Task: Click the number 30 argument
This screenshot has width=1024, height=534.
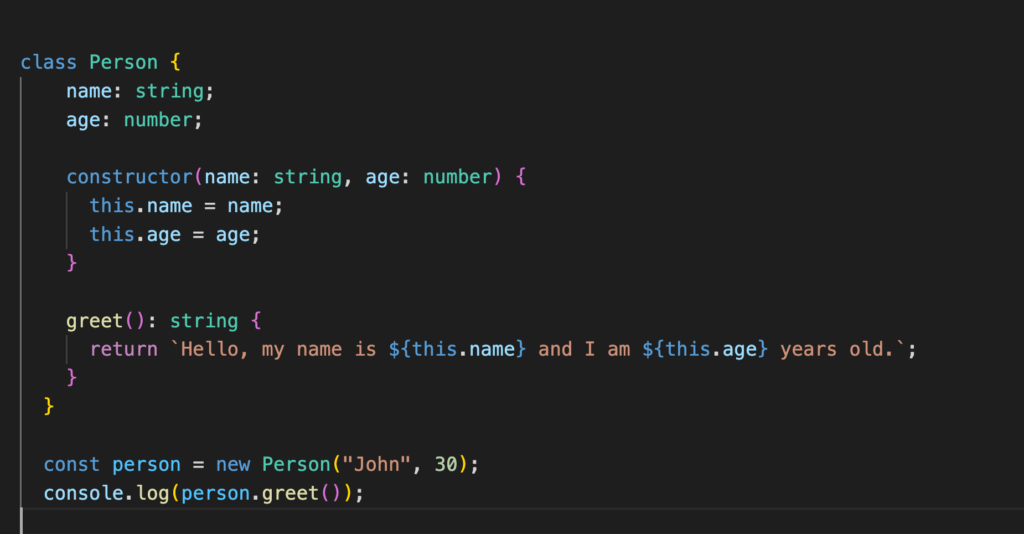Action: click(446, 465)
